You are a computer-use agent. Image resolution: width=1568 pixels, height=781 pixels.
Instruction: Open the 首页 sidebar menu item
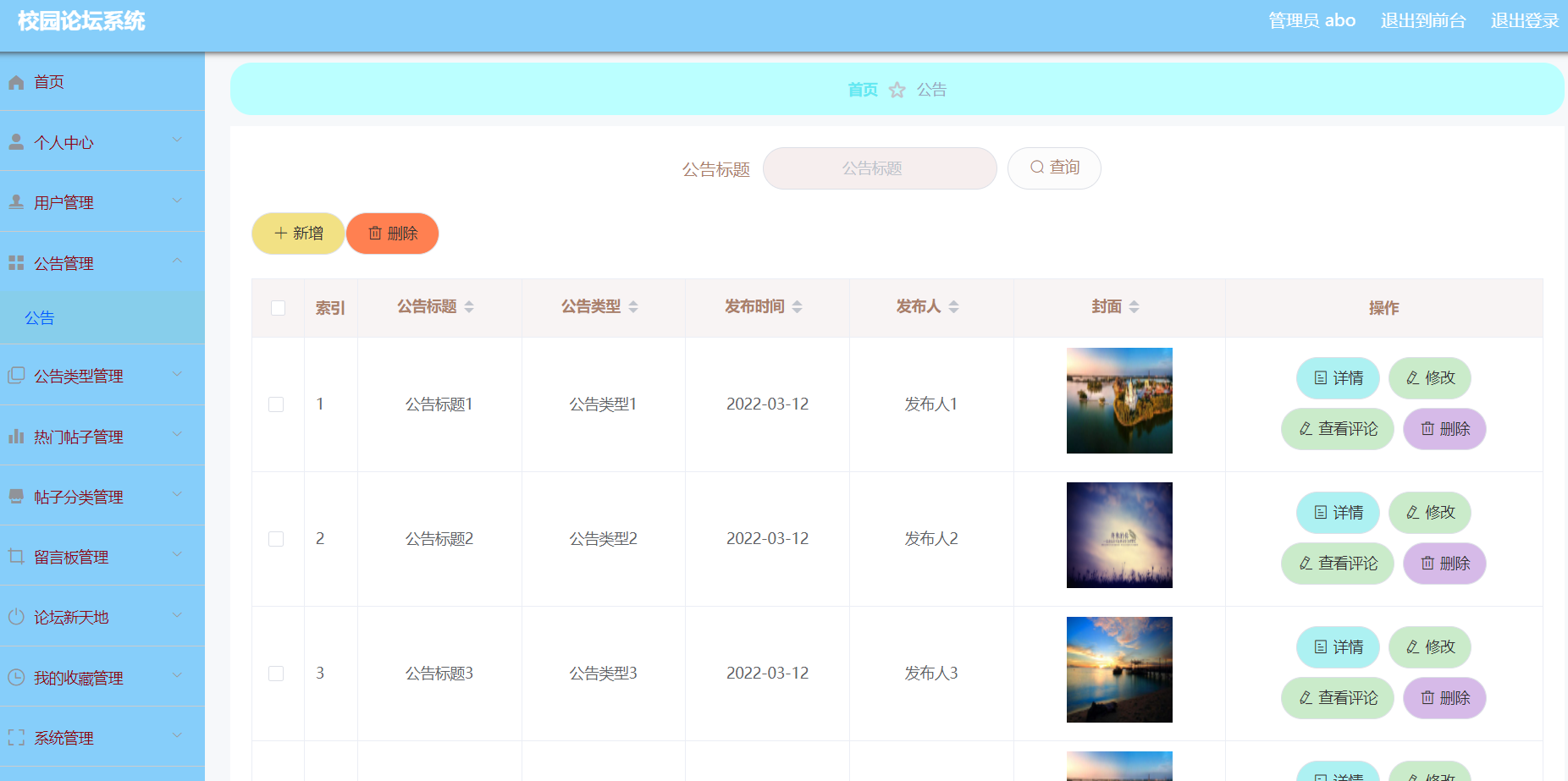[x=102, y=82]
